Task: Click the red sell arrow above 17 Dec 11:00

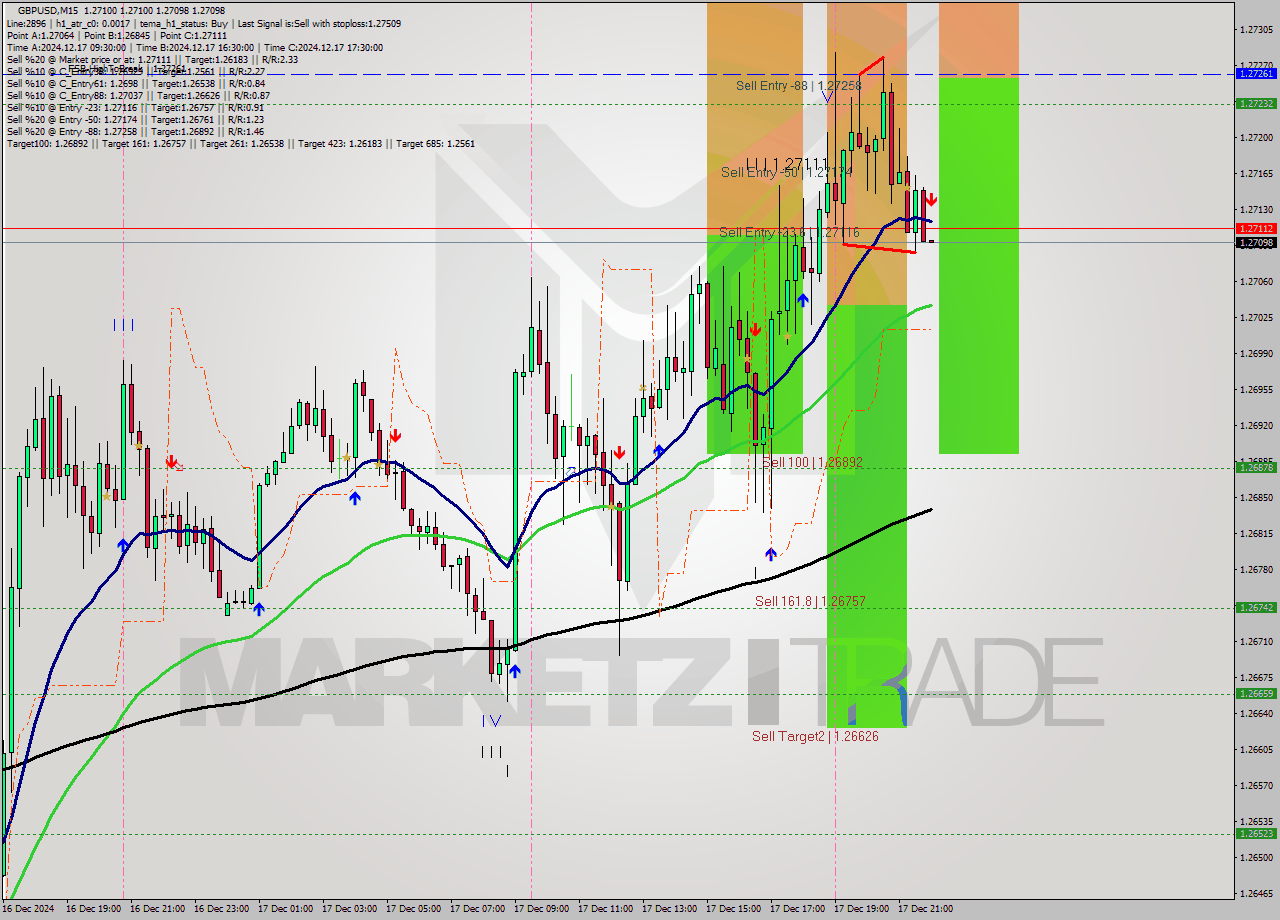Action: pyautogui.click(x=621, y=452)
